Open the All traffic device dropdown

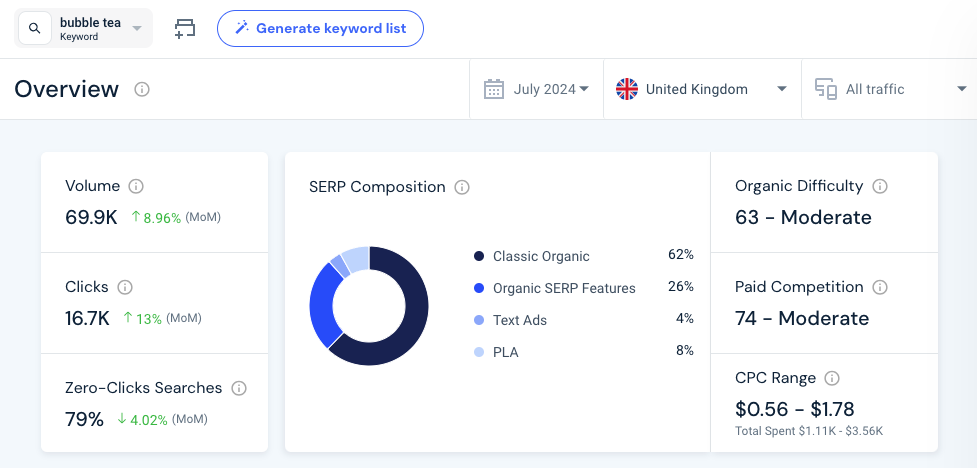click(x=888, y=89)
